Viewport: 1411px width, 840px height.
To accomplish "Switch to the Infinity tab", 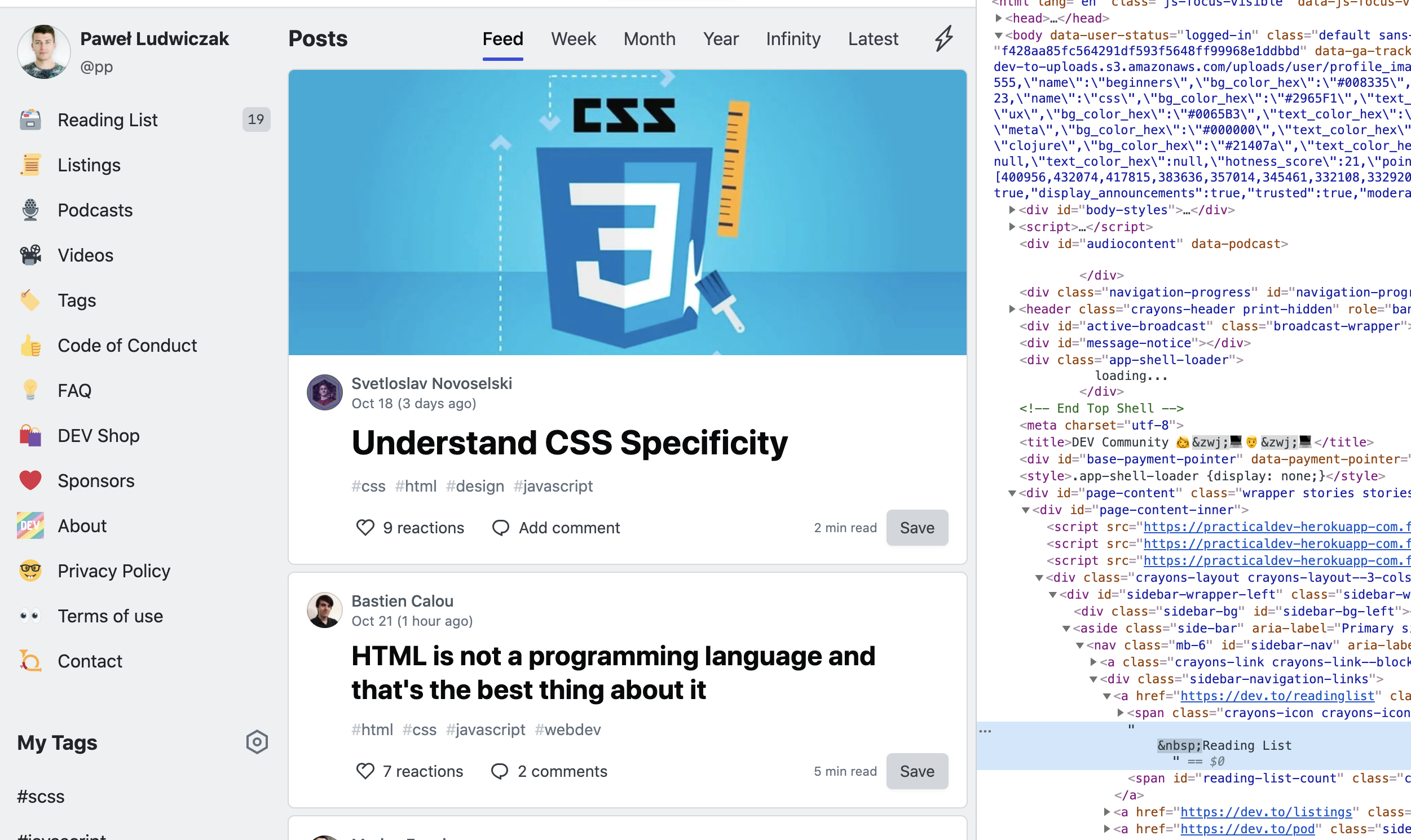I will click(x=793, y=39).
